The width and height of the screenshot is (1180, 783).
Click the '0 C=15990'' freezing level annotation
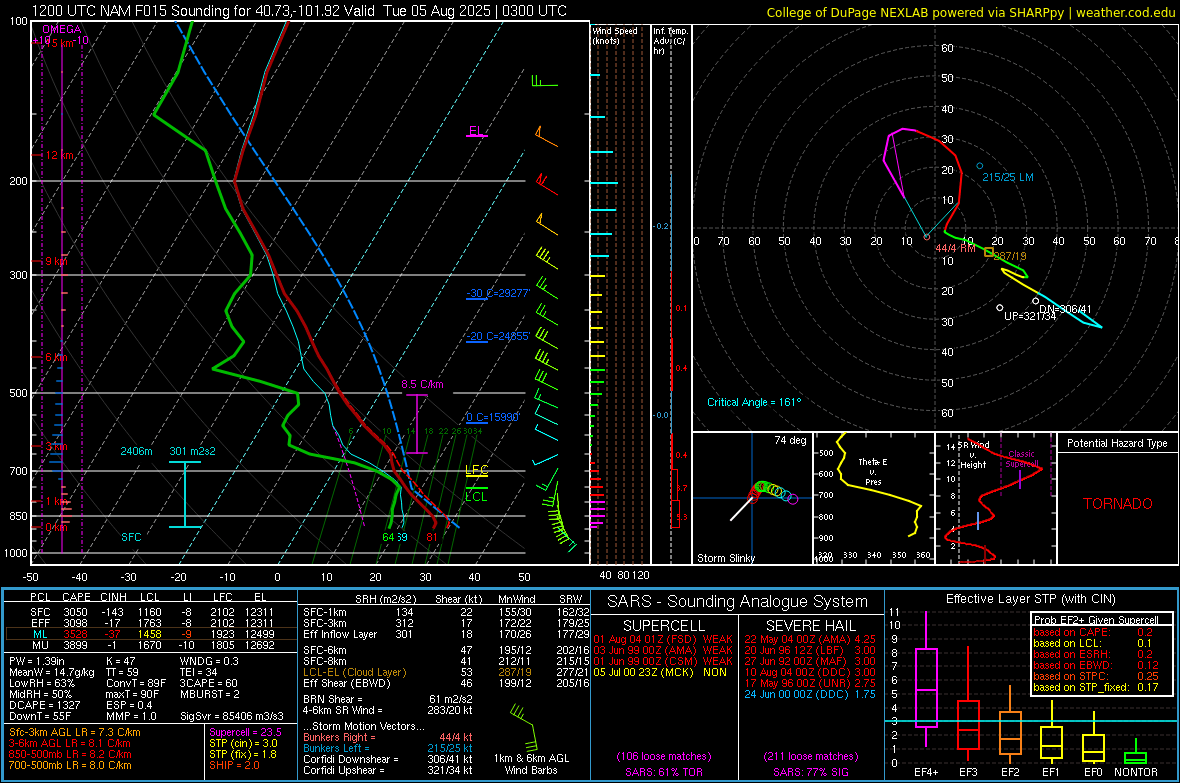pos(492,417)
